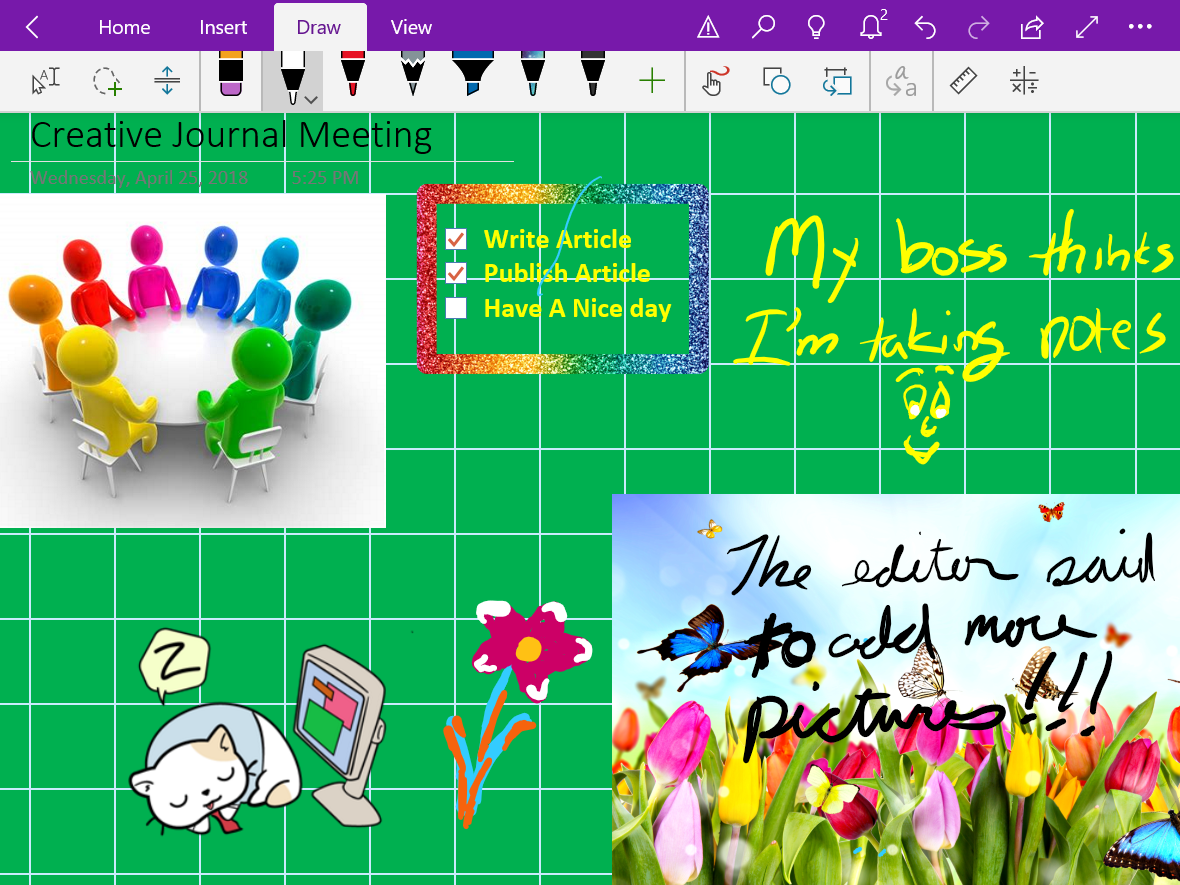Open the View tab
The image size is (1180, 885).
411,27
